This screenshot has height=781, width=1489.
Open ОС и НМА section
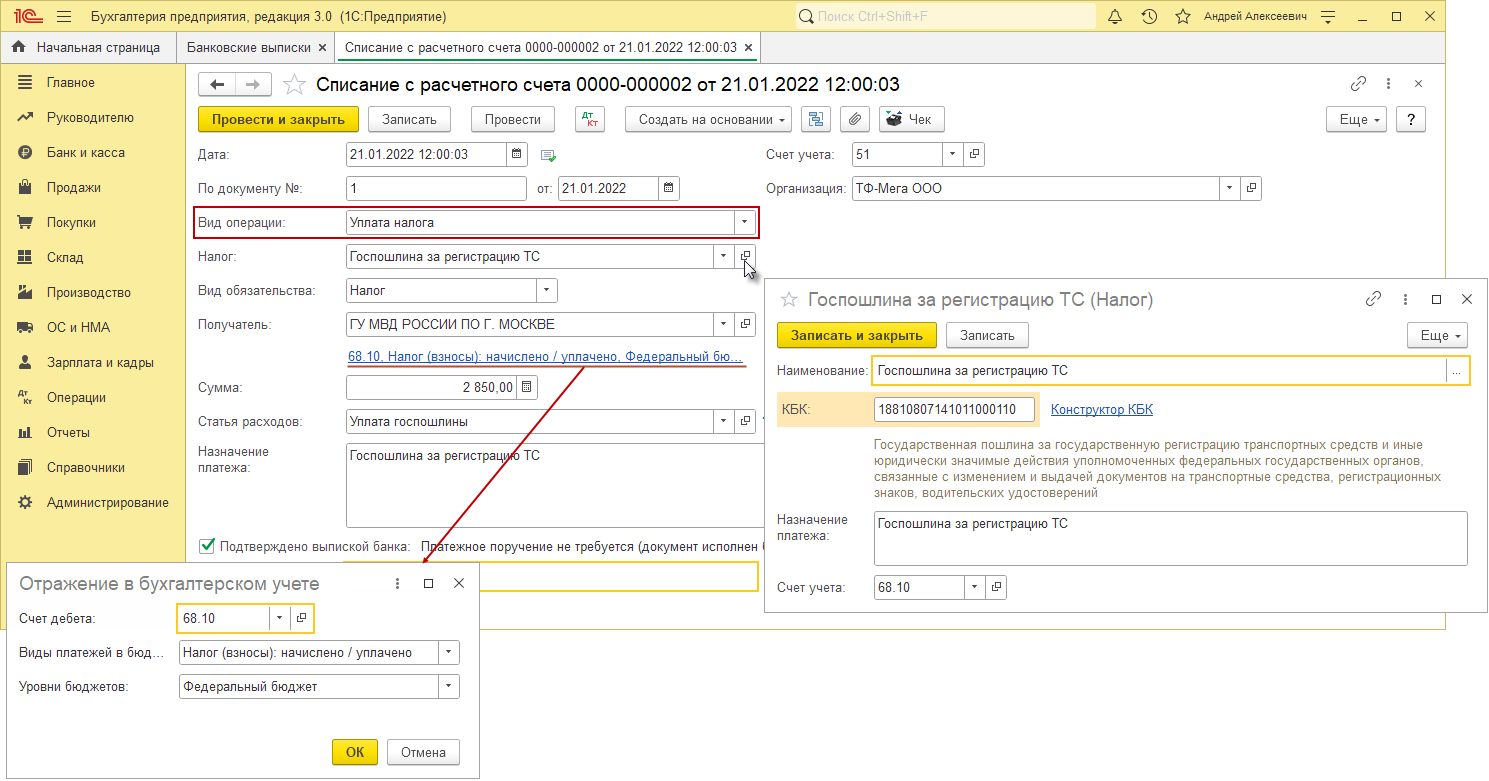pos(78,327)
